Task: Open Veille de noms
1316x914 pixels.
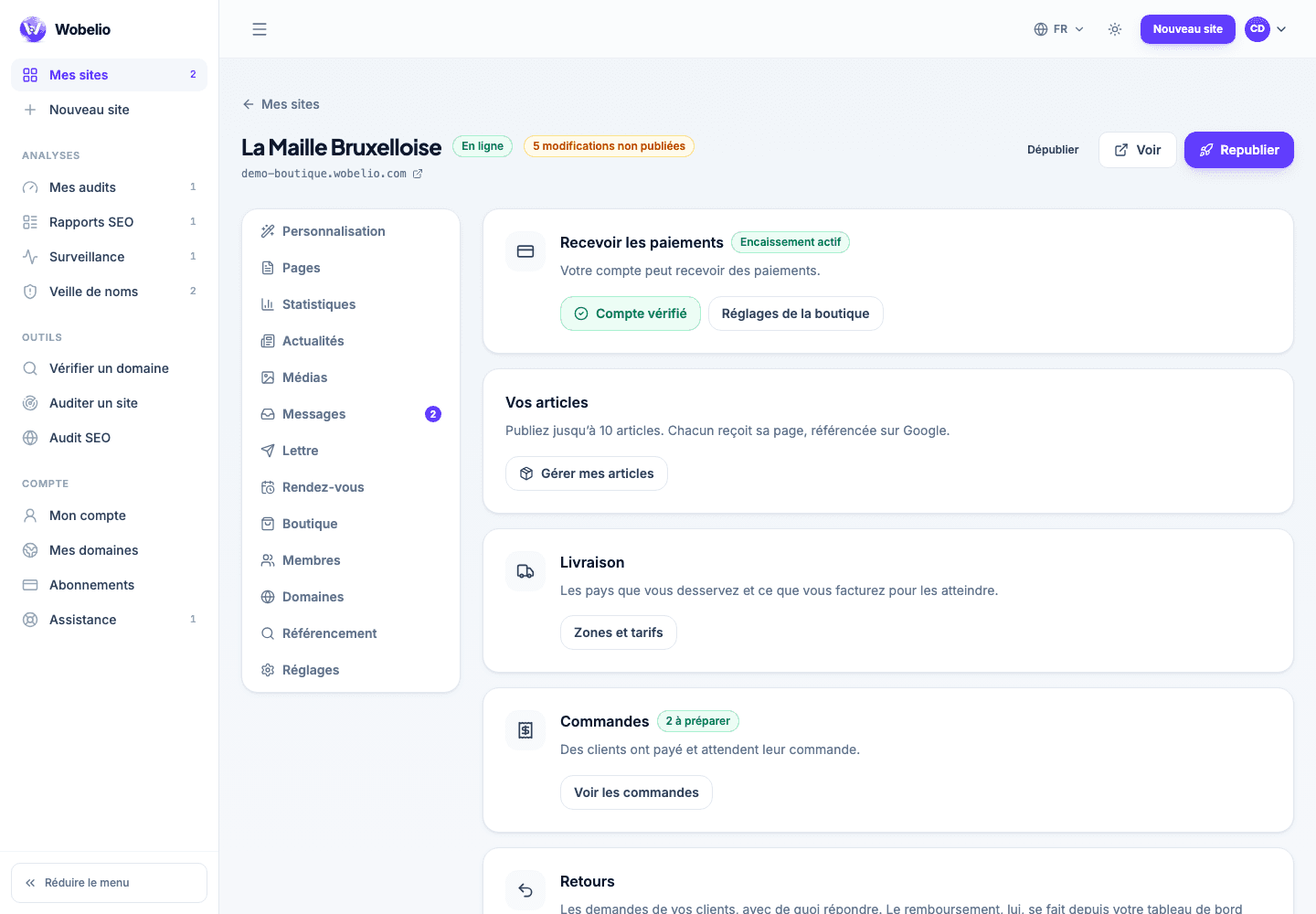Action: pyautogui.click(x=109, y=292)
